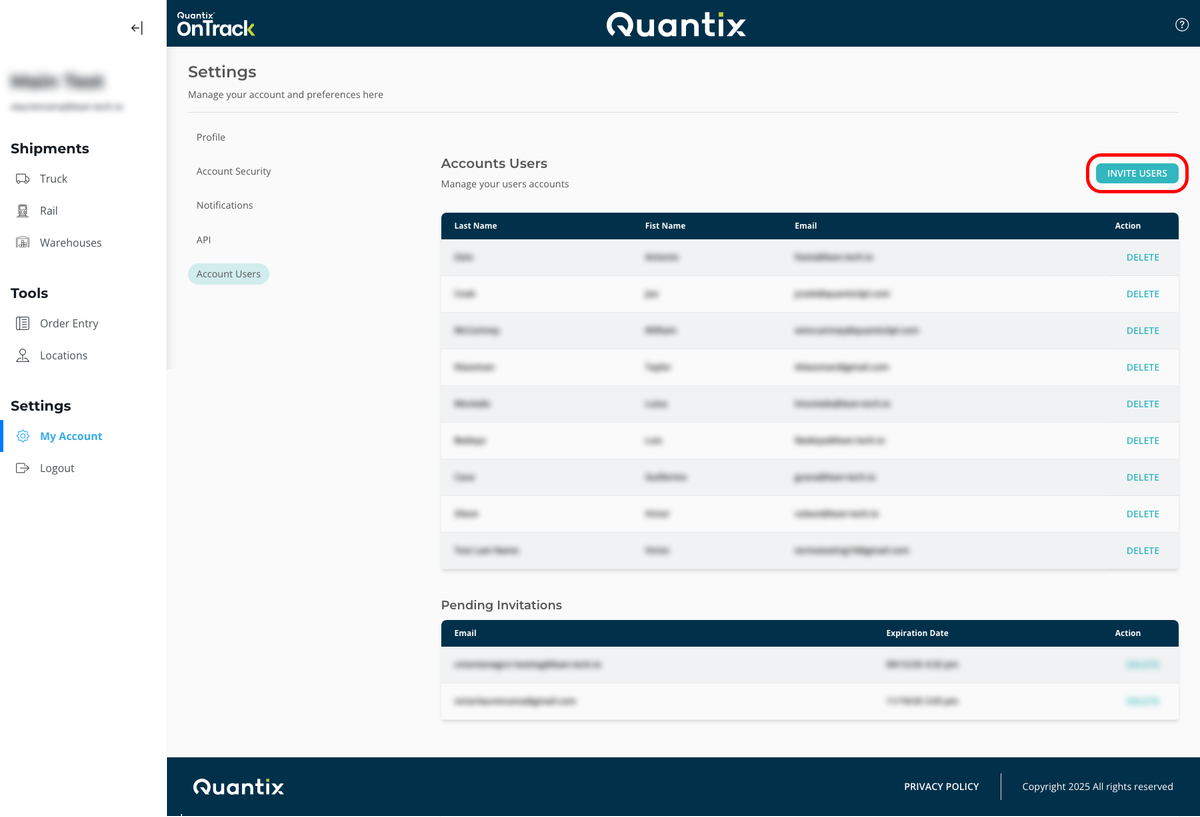Select the Order Entry tool icon
The height and width of the screenshot is (817, 1200).
(x=20, y=323)
